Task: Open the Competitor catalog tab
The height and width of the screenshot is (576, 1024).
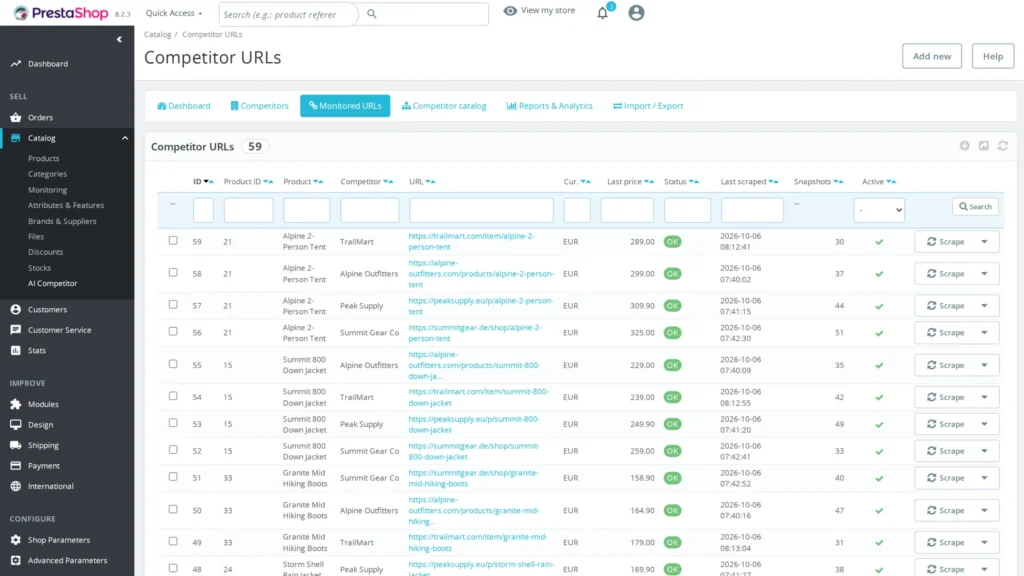Action: (444, 106)
